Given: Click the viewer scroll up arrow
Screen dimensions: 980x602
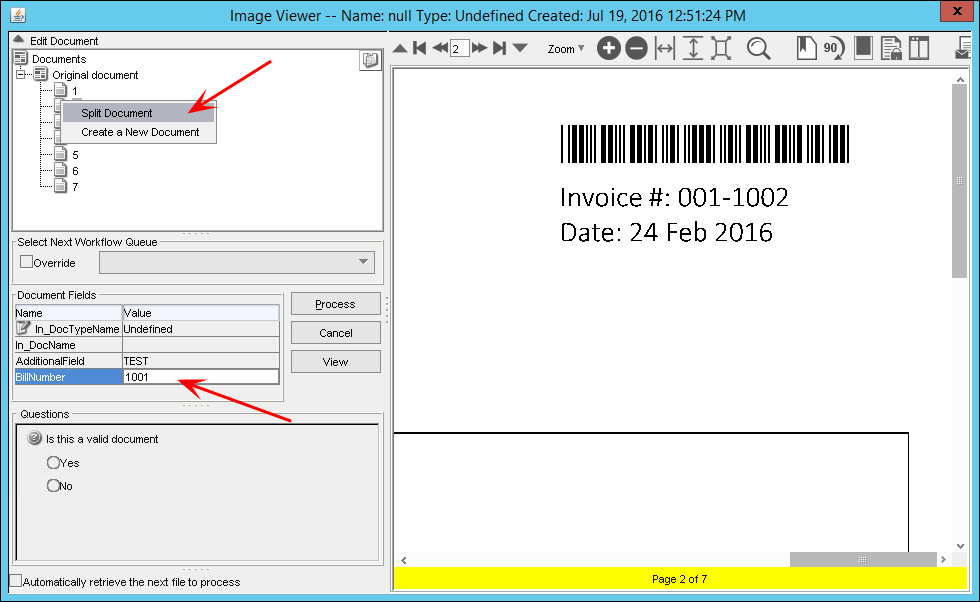Looking at the screenshot, I should point(960,79).
